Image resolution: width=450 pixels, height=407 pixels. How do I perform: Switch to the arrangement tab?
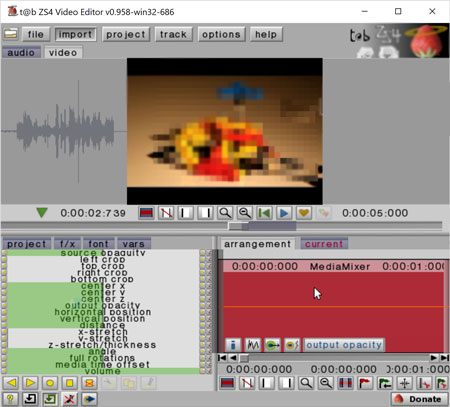click(257, 244)
